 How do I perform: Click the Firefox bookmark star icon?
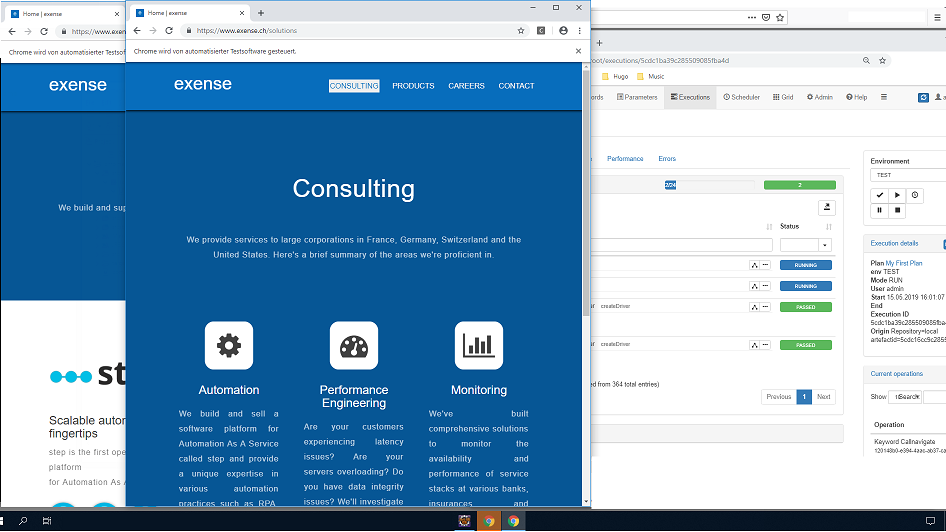coord(780,17)
